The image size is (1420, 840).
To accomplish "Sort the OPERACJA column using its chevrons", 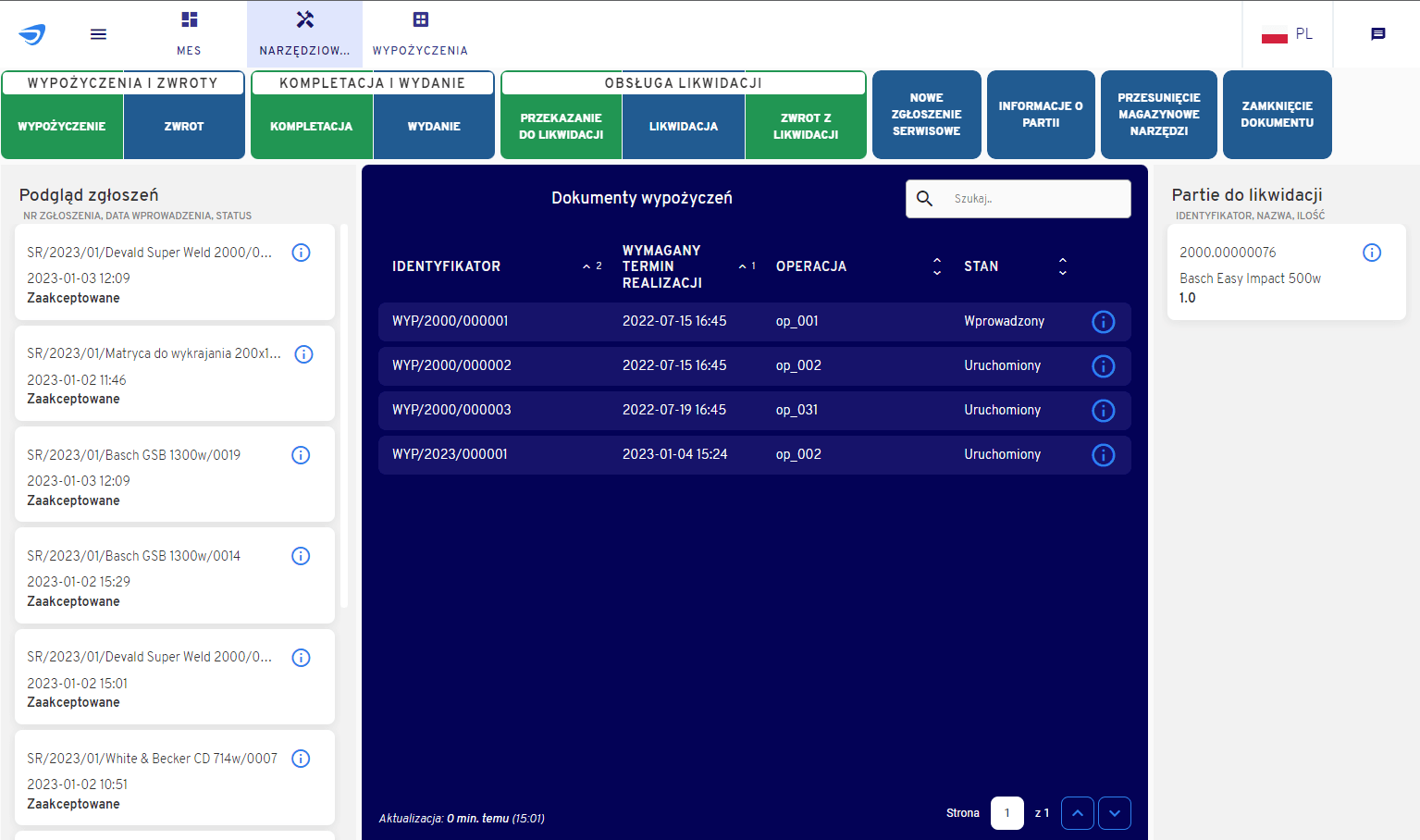I will coord(937,266).
